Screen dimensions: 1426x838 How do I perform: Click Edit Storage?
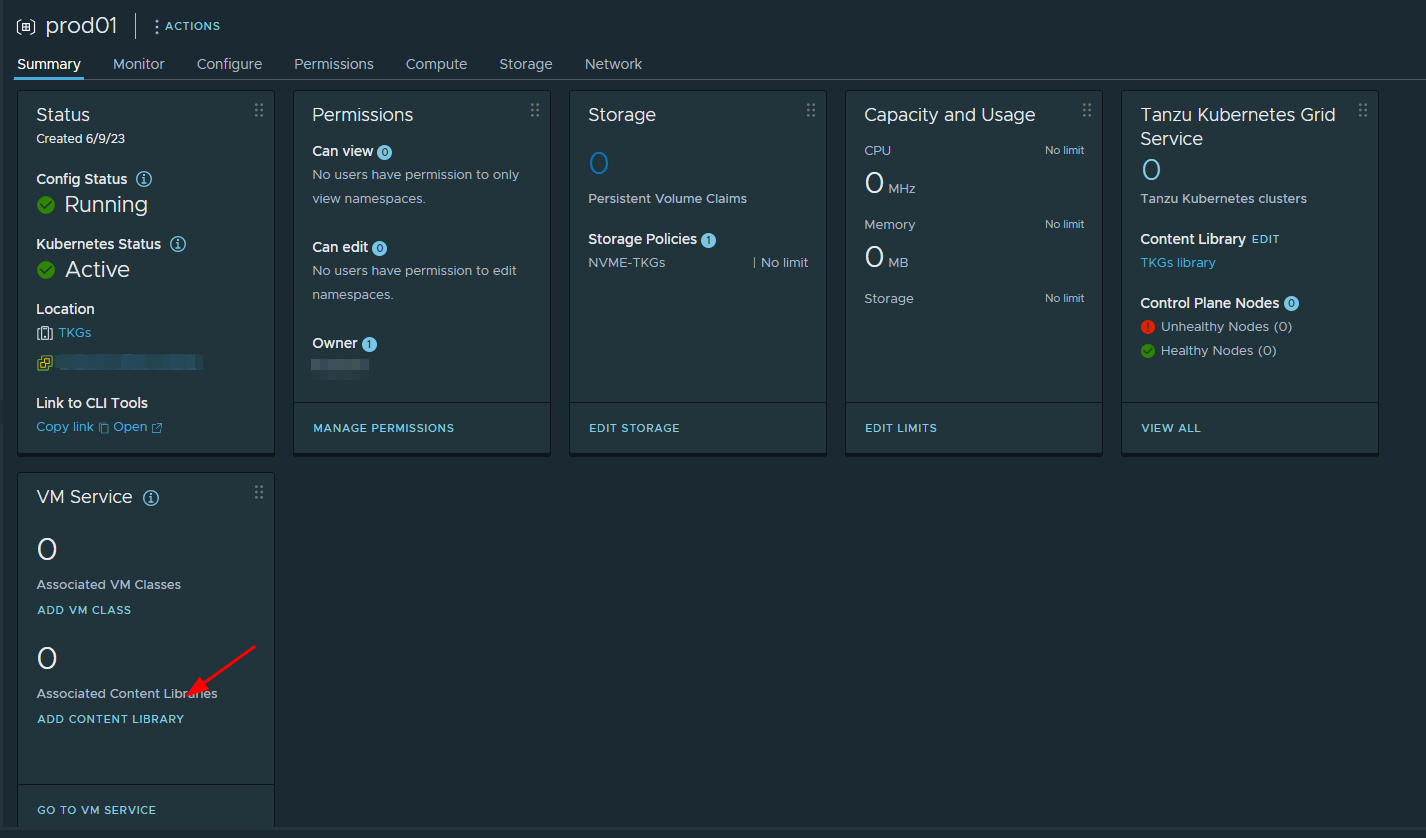634,428
